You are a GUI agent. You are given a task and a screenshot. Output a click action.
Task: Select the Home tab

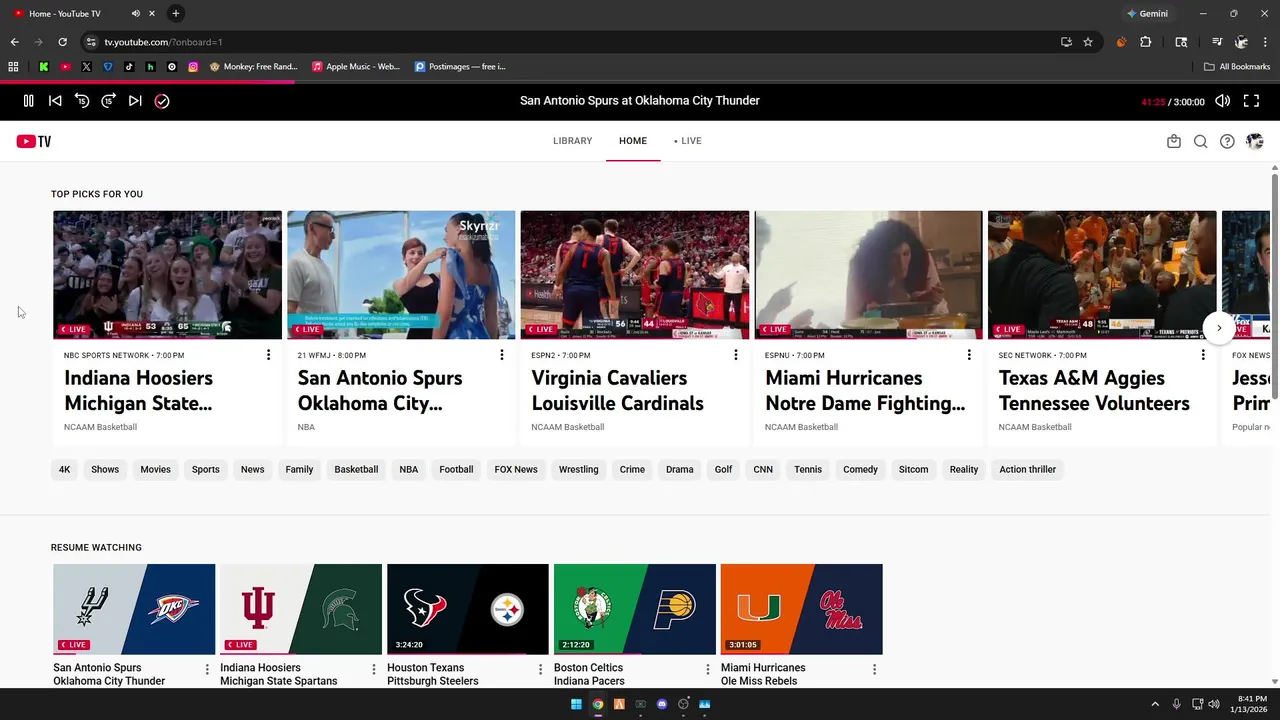633,141
